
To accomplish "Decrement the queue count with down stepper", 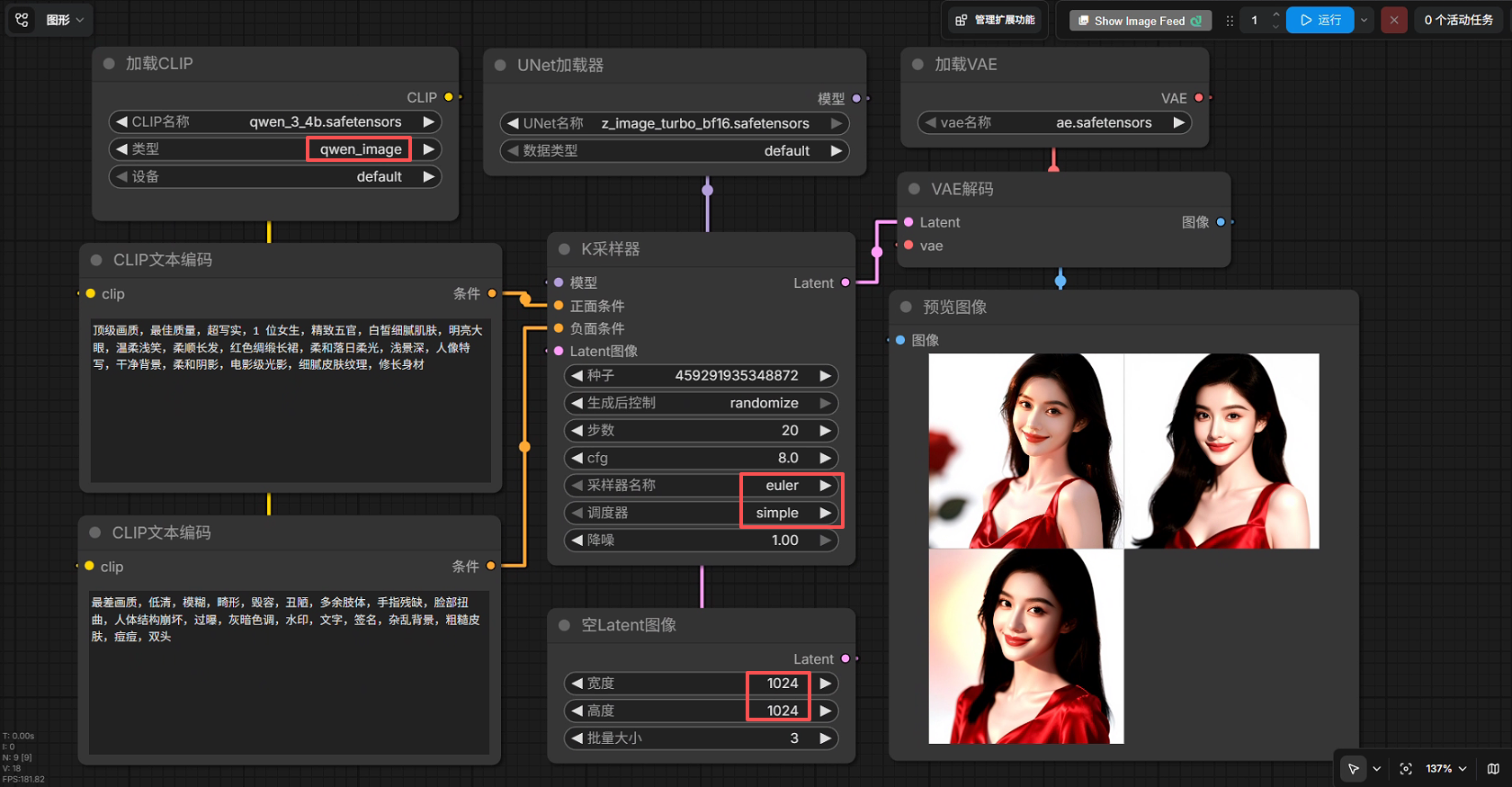I will pyautogui.click(x=1275, y=26).
